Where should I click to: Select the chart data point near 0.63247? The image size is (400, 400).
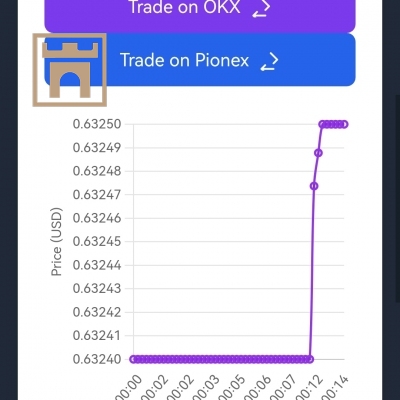click(314, 186)
